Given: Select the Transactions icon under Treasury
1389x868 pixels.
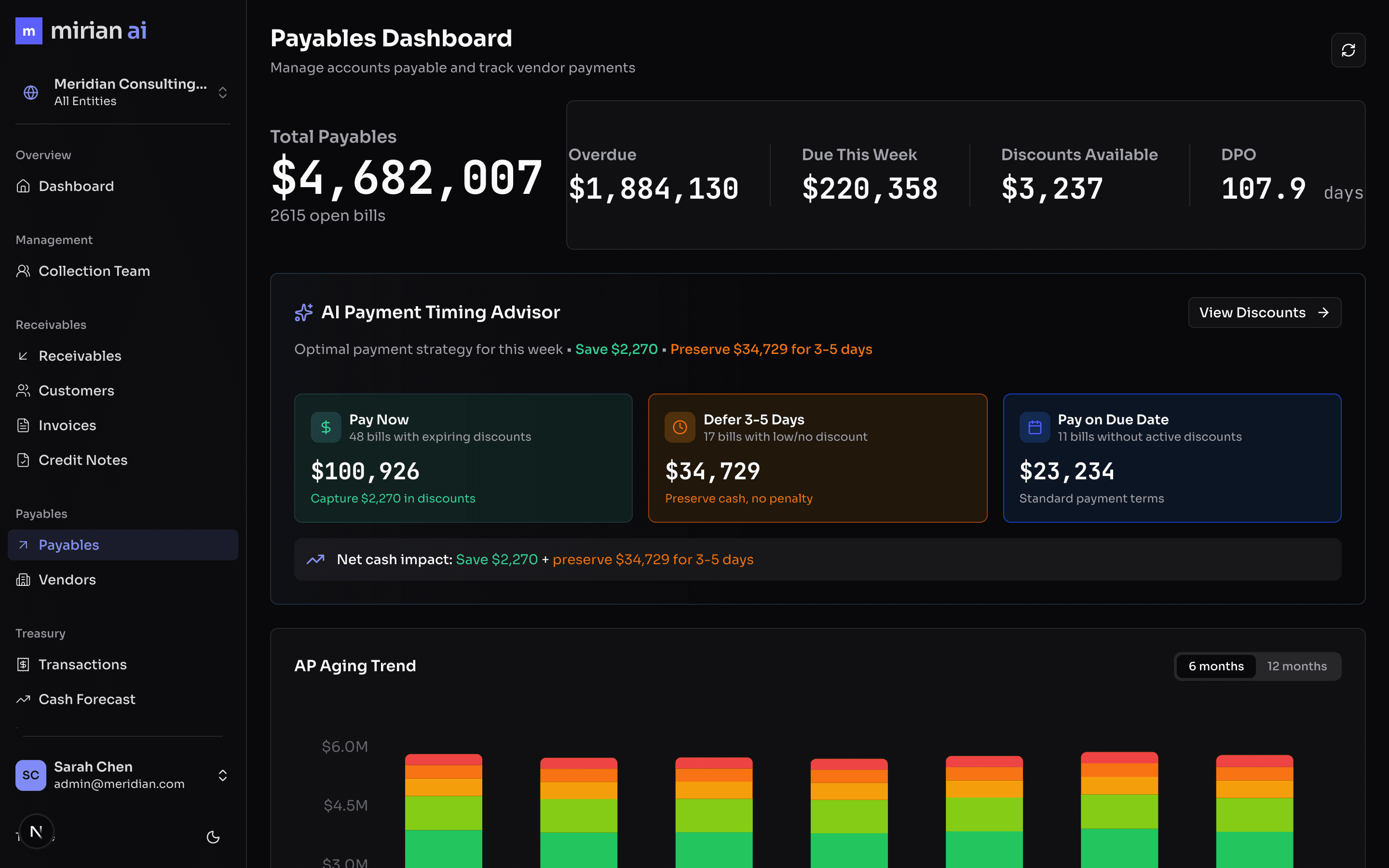Looking at the screenshot, I should click(23, 664).
